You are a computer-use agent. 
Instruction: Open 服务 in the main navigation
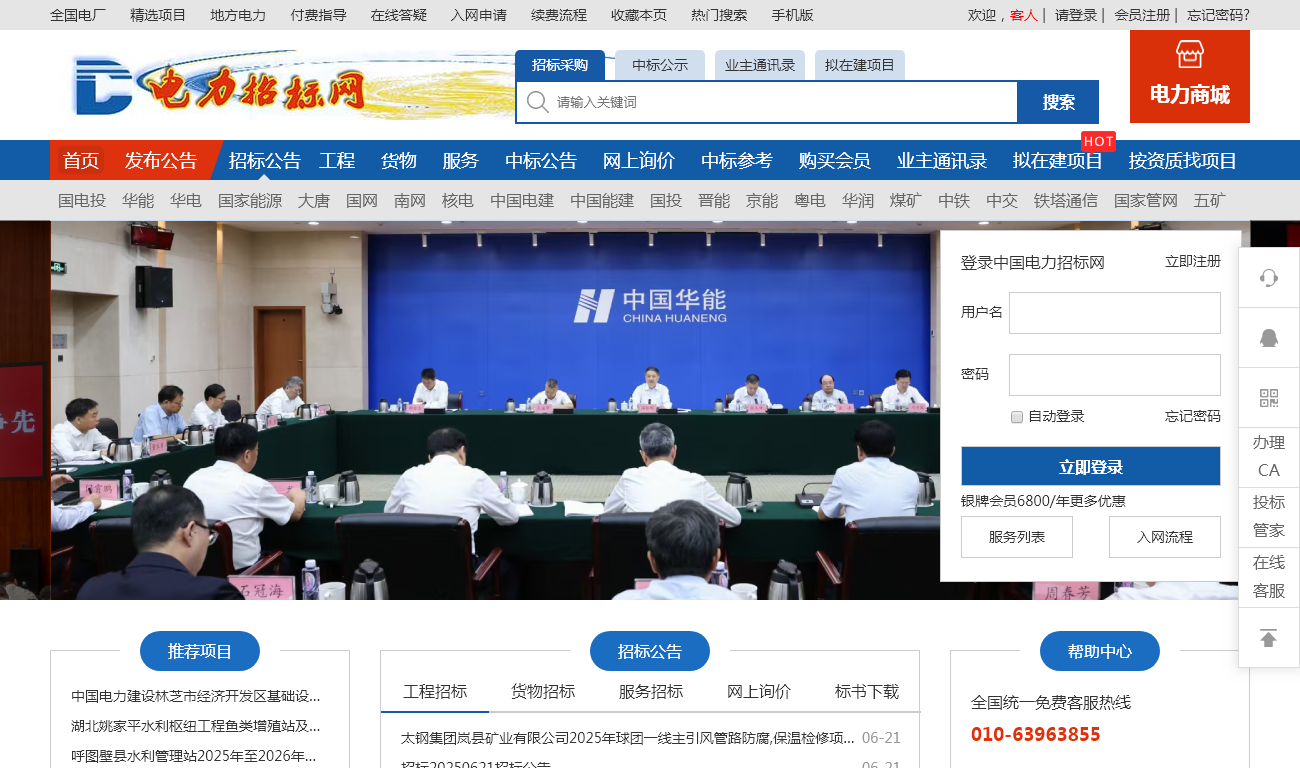(x=461, y=160)
